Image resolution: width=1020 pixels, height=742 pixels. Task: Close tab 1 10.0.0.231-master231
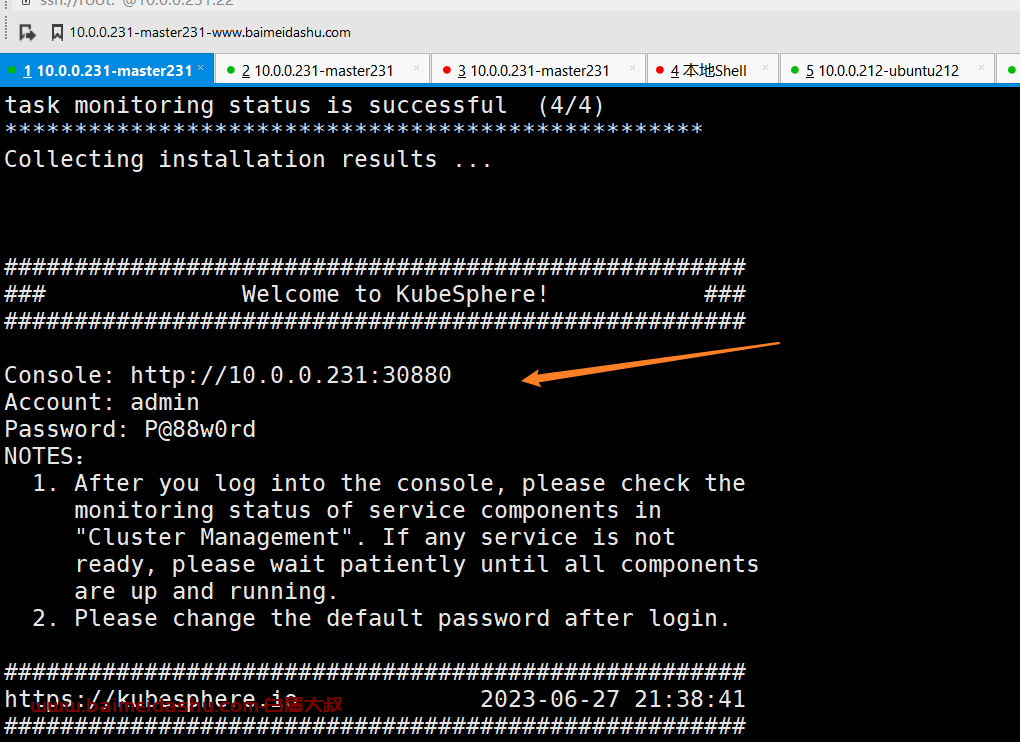tap(201, 68)
